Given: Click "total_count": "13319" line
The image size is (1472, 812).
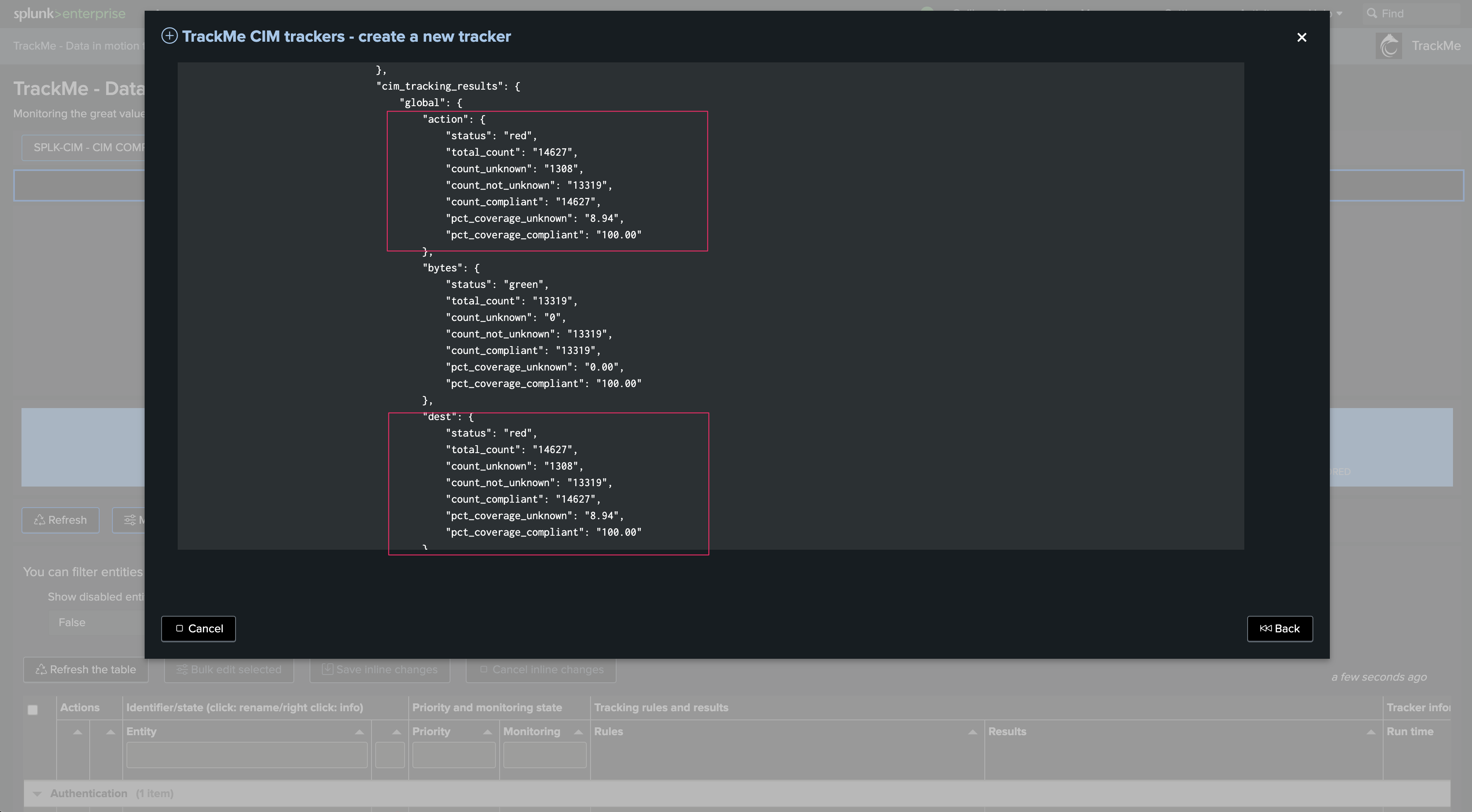Looking at the screenshot, I should (x=512, y=301).
